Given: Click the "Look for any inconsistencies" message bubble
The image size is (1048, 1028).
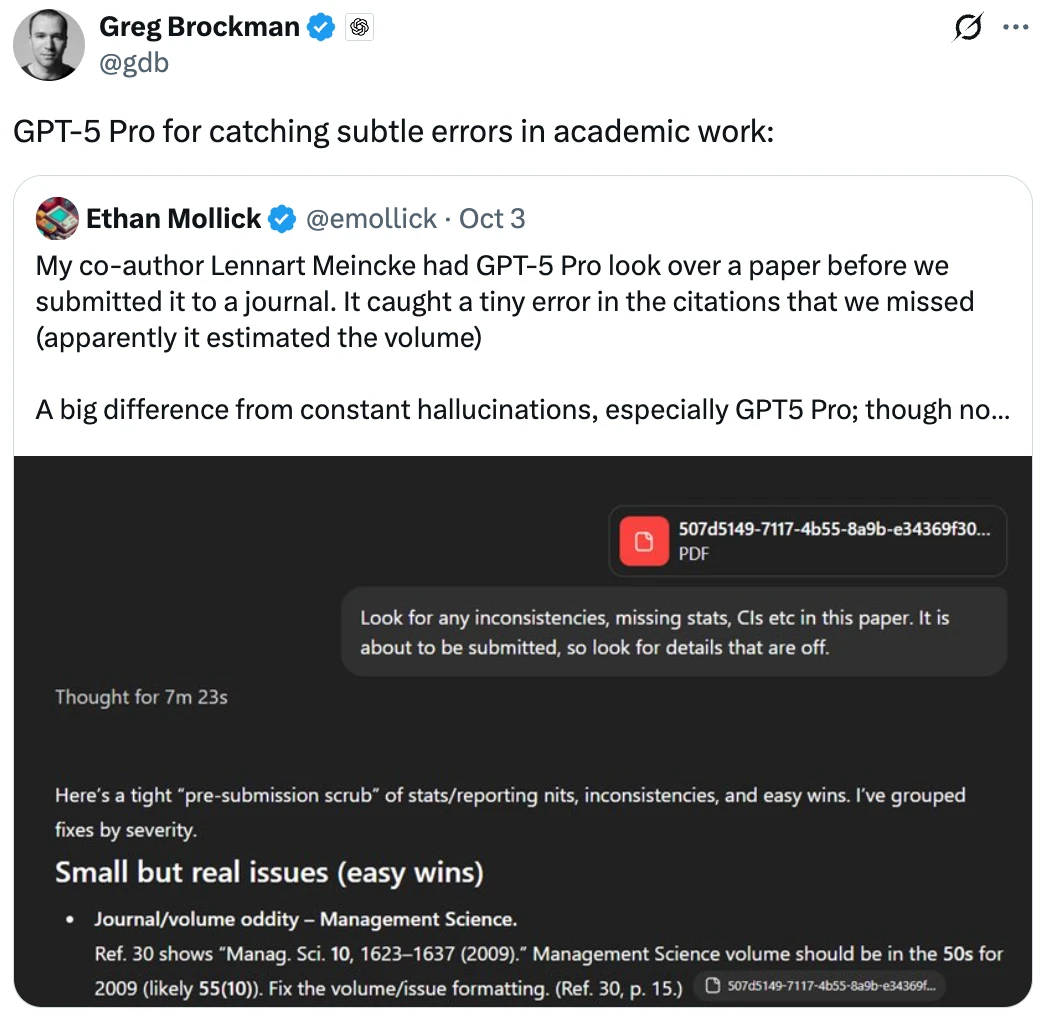Looking at the screenshot, I should click(x=674, y=631).
